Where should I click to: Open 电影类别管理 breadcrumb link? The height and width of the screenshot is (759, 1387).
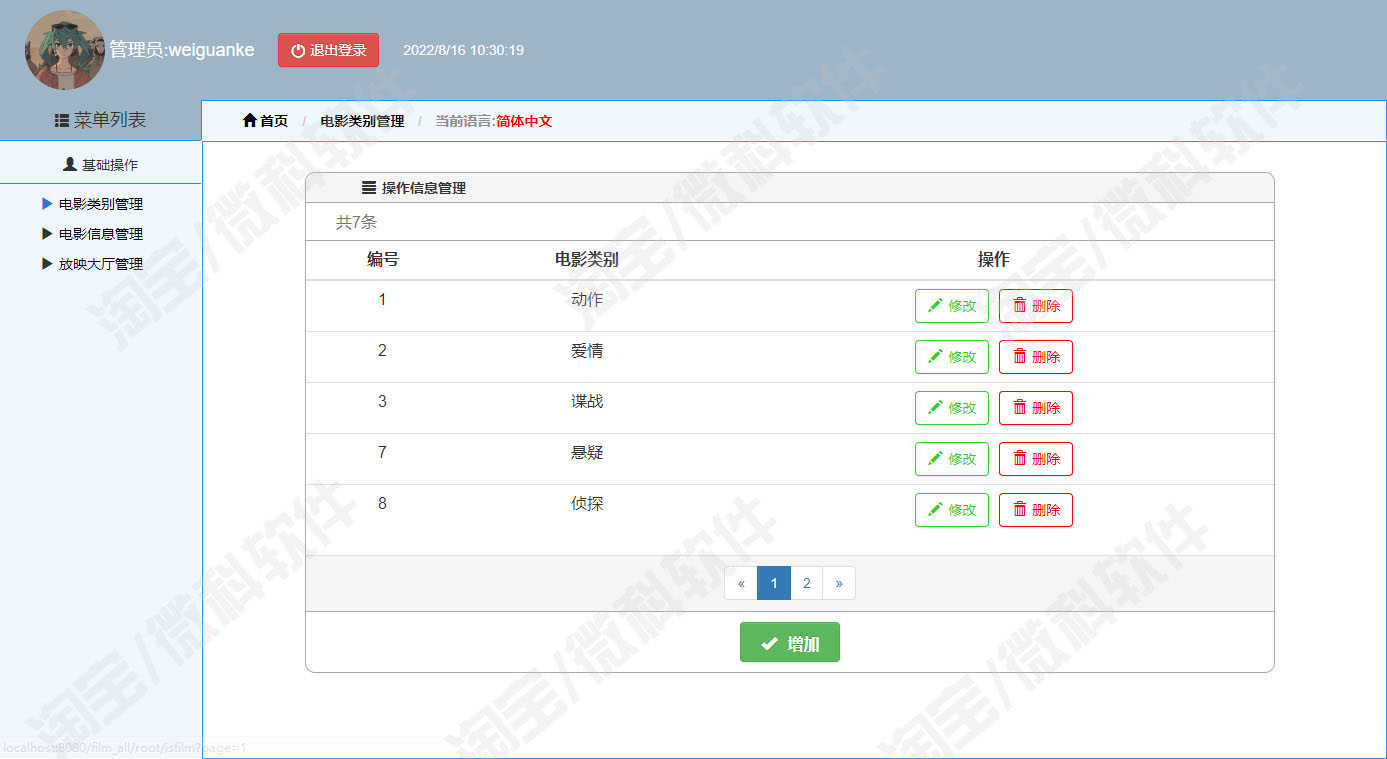click(x=362, y=121)
